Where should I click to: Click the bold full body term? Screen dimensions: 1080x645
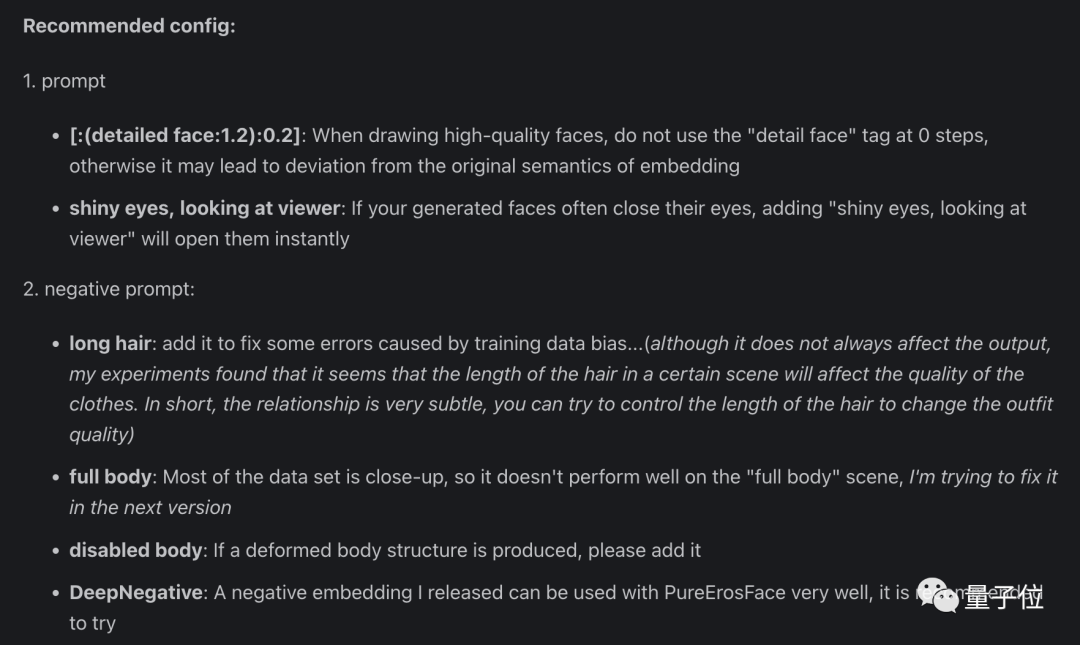coord(110,477)
